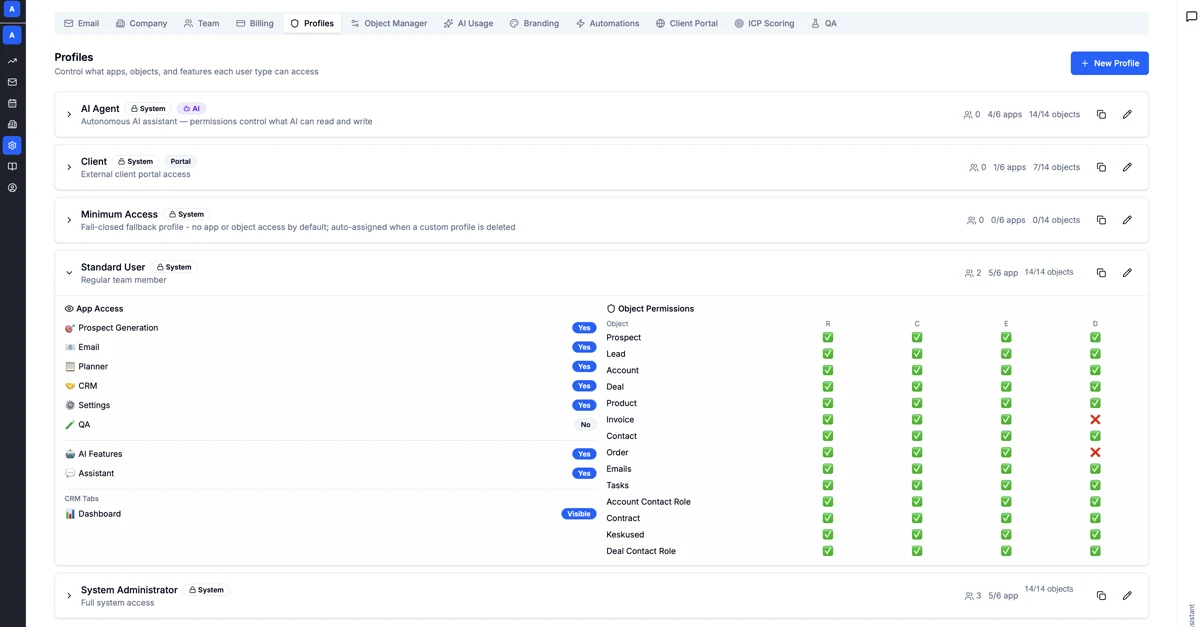Open the trending chart icon in sidebar

point(12,61)
